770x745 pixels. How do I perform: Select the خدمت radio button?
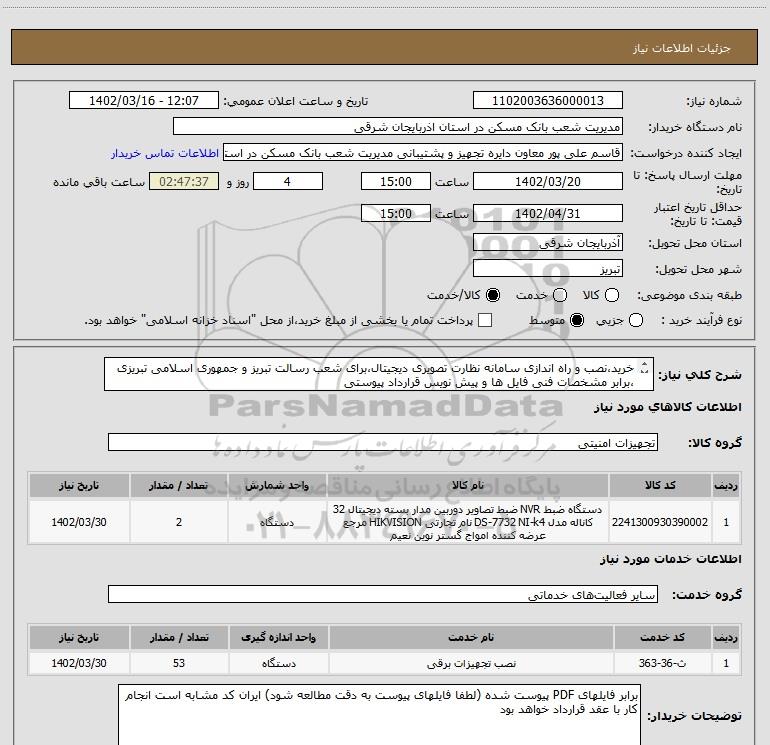[560, 295]
